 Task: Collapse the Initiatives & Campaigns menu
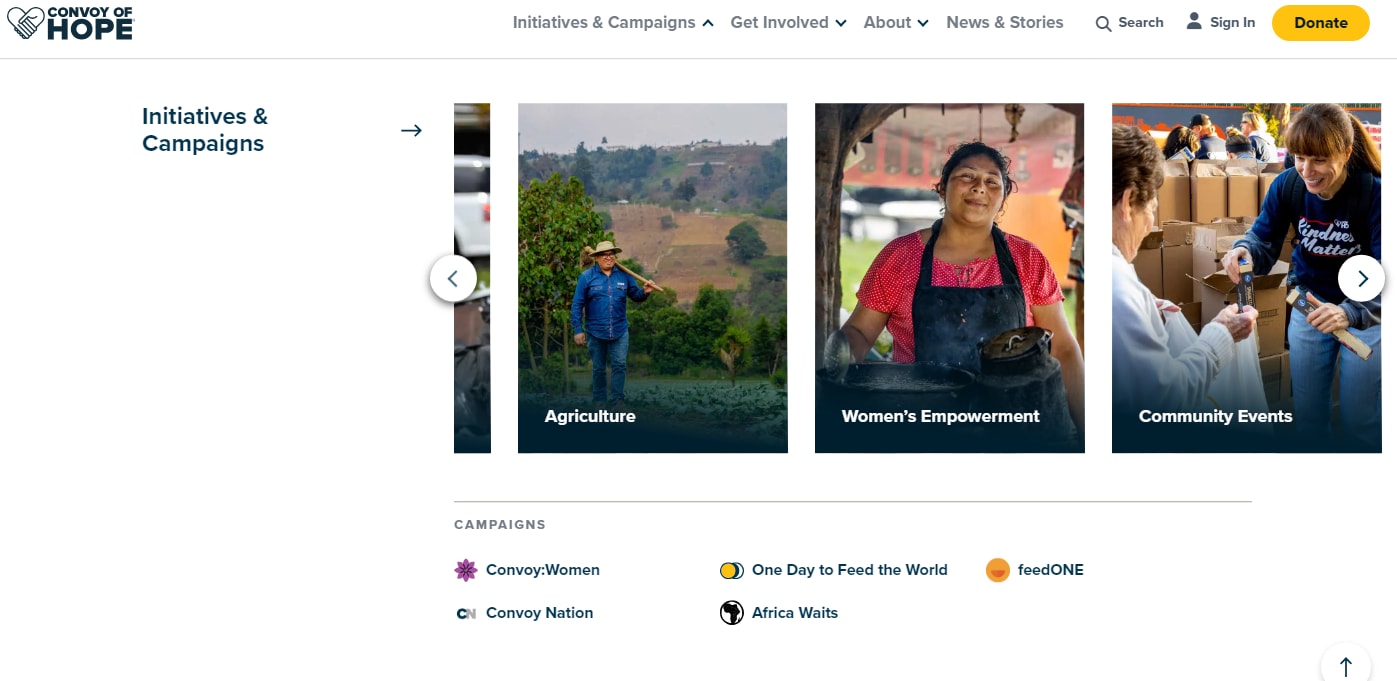tap(613, 22)
